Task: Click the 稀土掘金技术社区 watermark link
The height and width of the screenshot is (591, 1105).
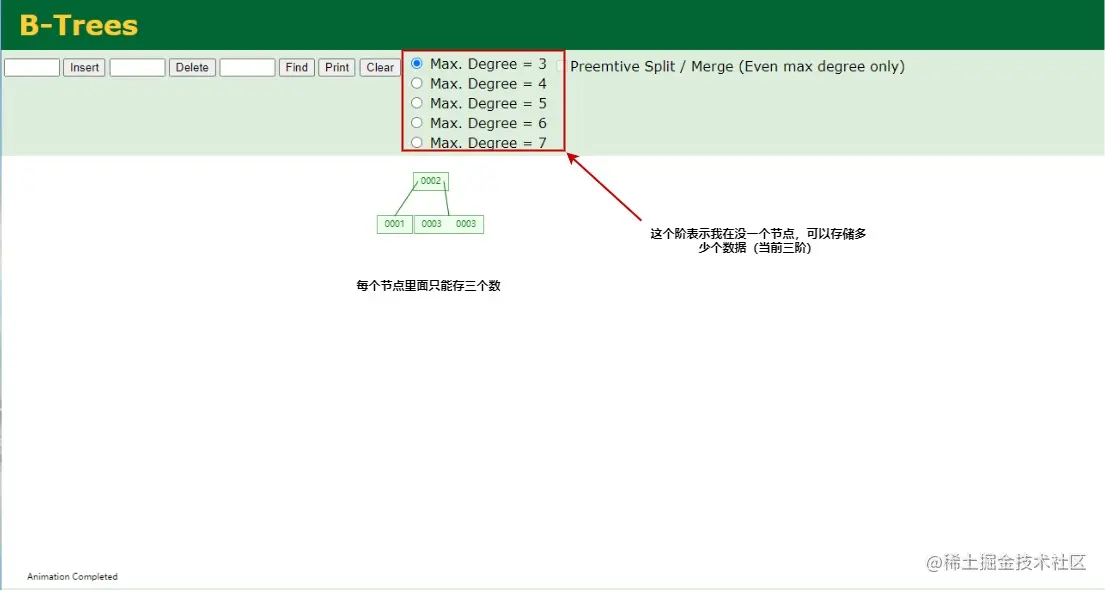Action: (1008, 563)
